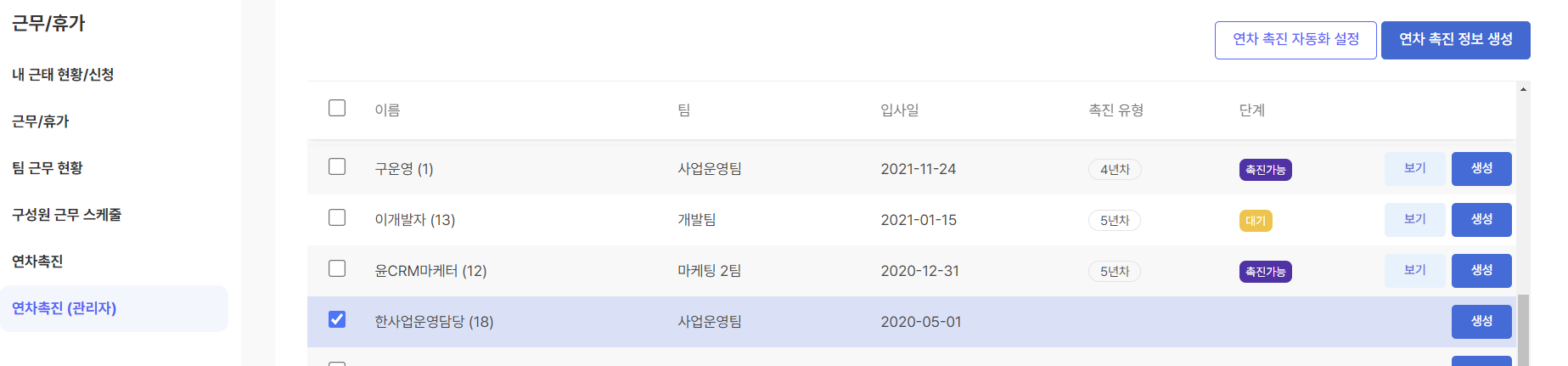Viewport: 1568px width, 366px height.
Task: Check the box for 구운영 (1)
Action: (x=337, y=166)
